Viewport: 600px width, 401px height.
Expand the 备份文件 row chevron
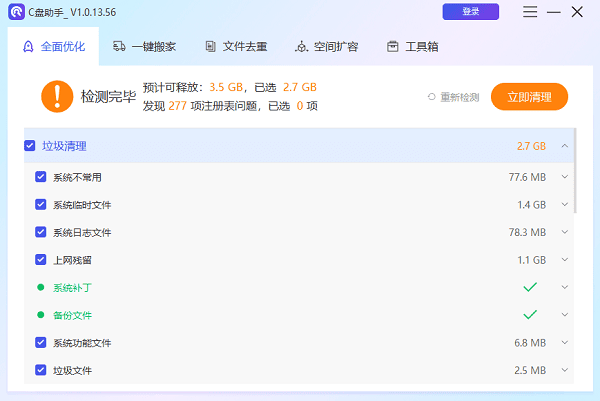click(565, 315)
